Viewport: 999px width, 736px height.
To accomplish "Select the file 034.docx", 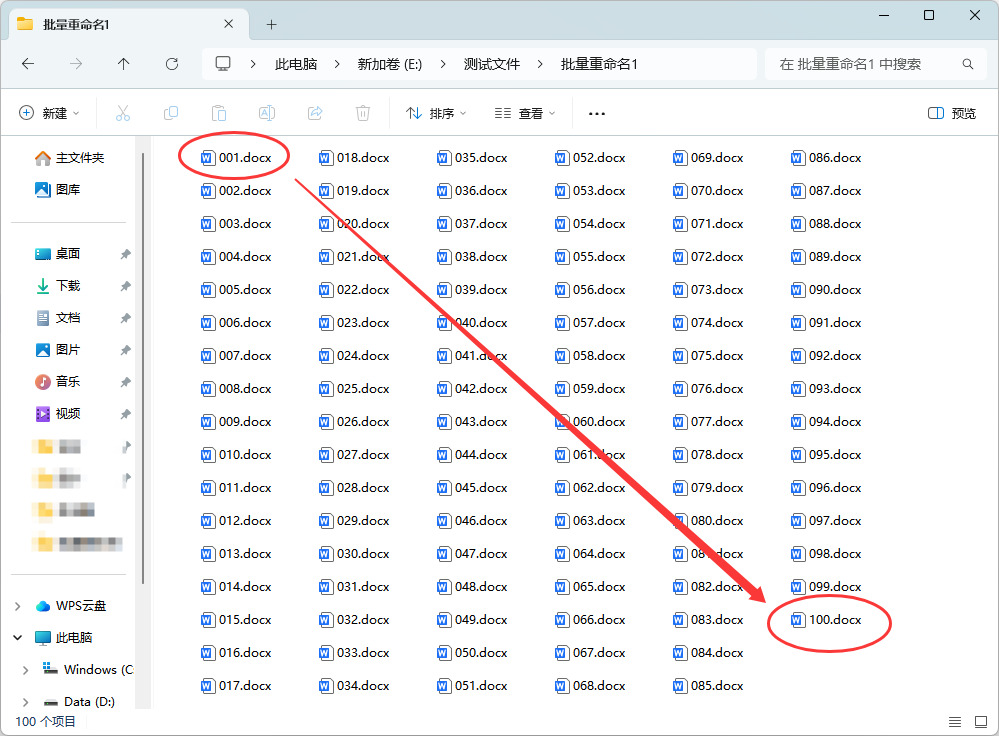I will (x=354, y=686).
